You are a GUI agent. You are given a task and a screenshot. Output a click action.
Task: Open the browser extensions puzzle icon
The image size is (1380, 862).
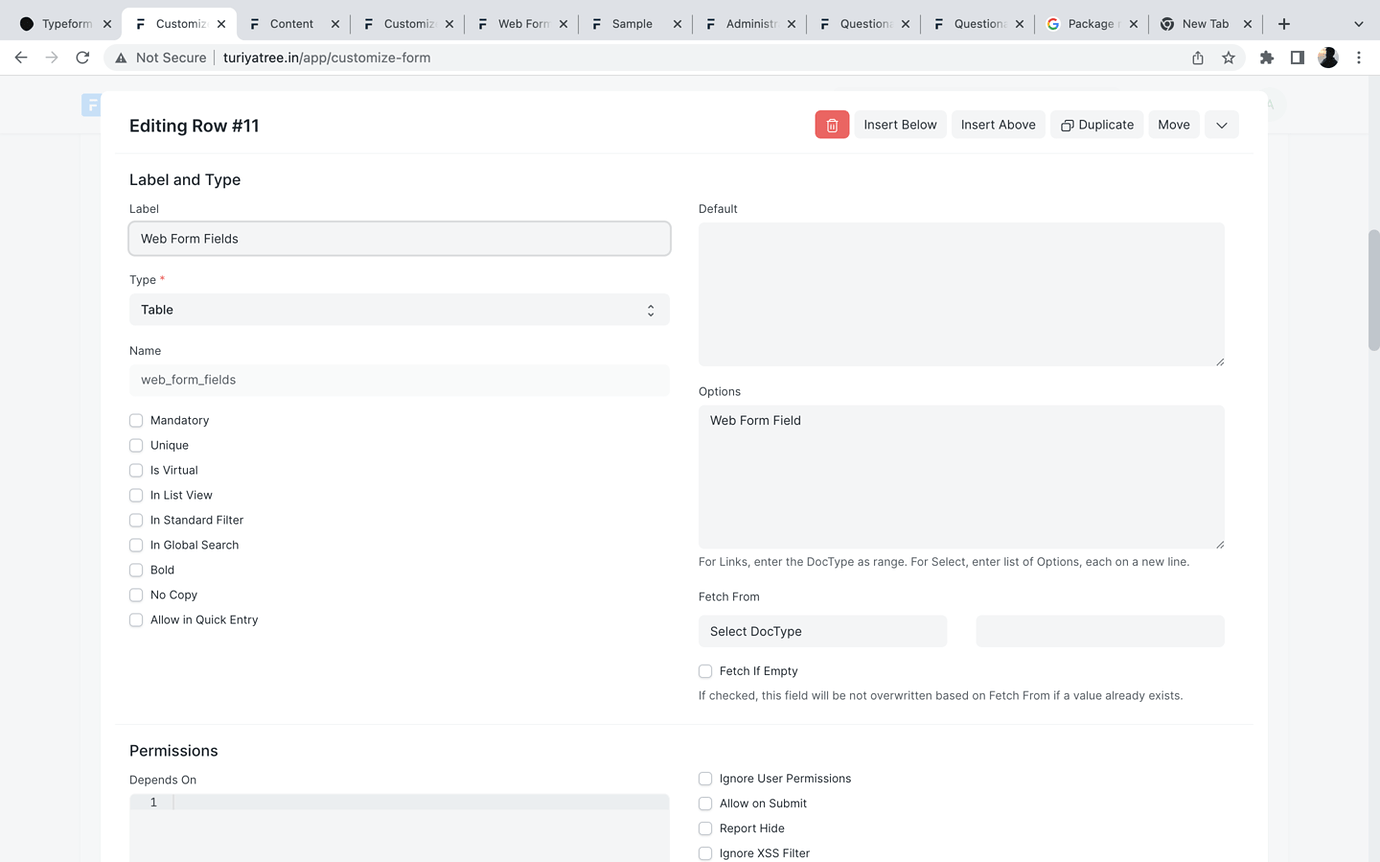(1266, 57)
